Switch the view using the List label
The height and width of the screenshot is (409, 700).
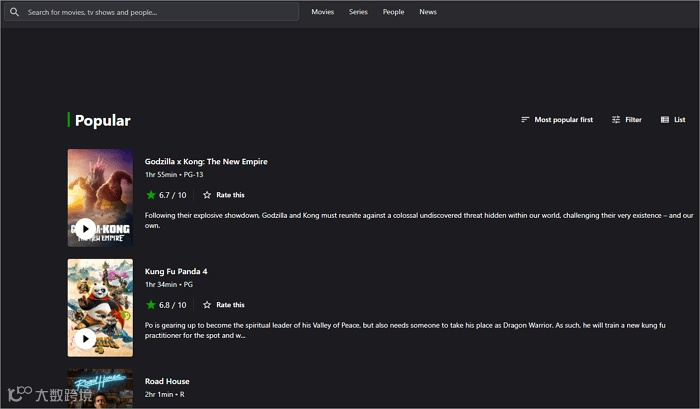coord(679,120)
